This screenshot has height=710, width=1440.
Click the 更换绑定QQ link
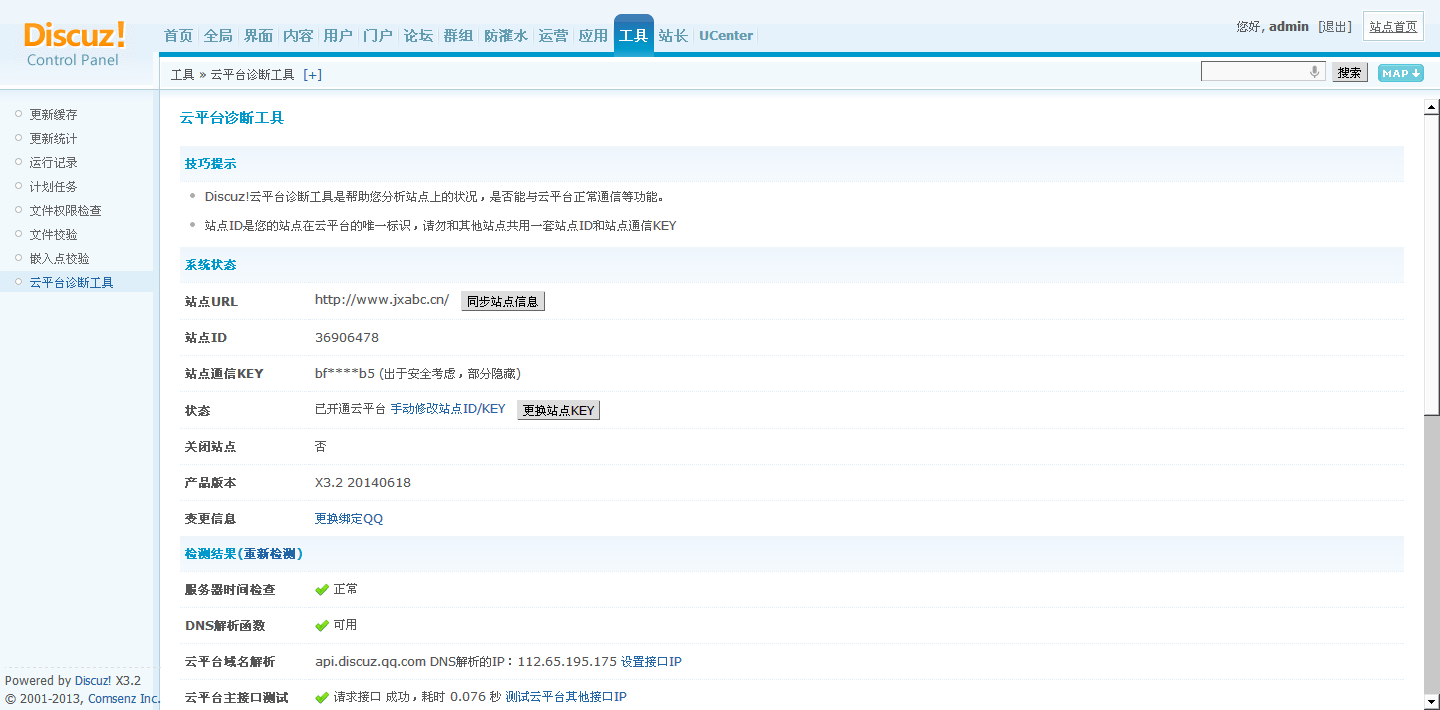[349, 519]
